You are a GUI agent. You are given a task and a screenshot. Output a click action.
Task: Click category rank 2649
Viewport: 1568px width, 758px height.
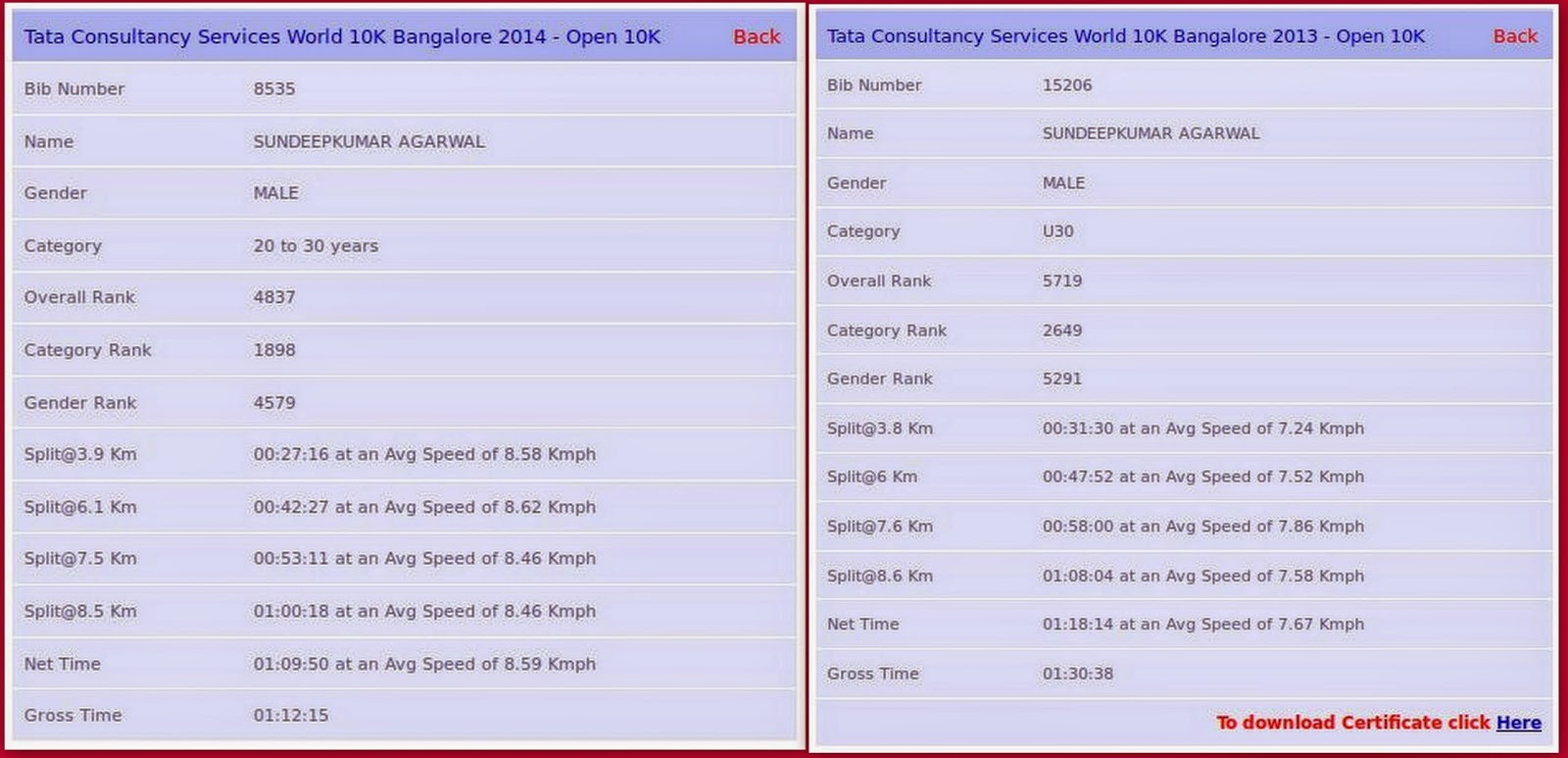click(1062, 330)
